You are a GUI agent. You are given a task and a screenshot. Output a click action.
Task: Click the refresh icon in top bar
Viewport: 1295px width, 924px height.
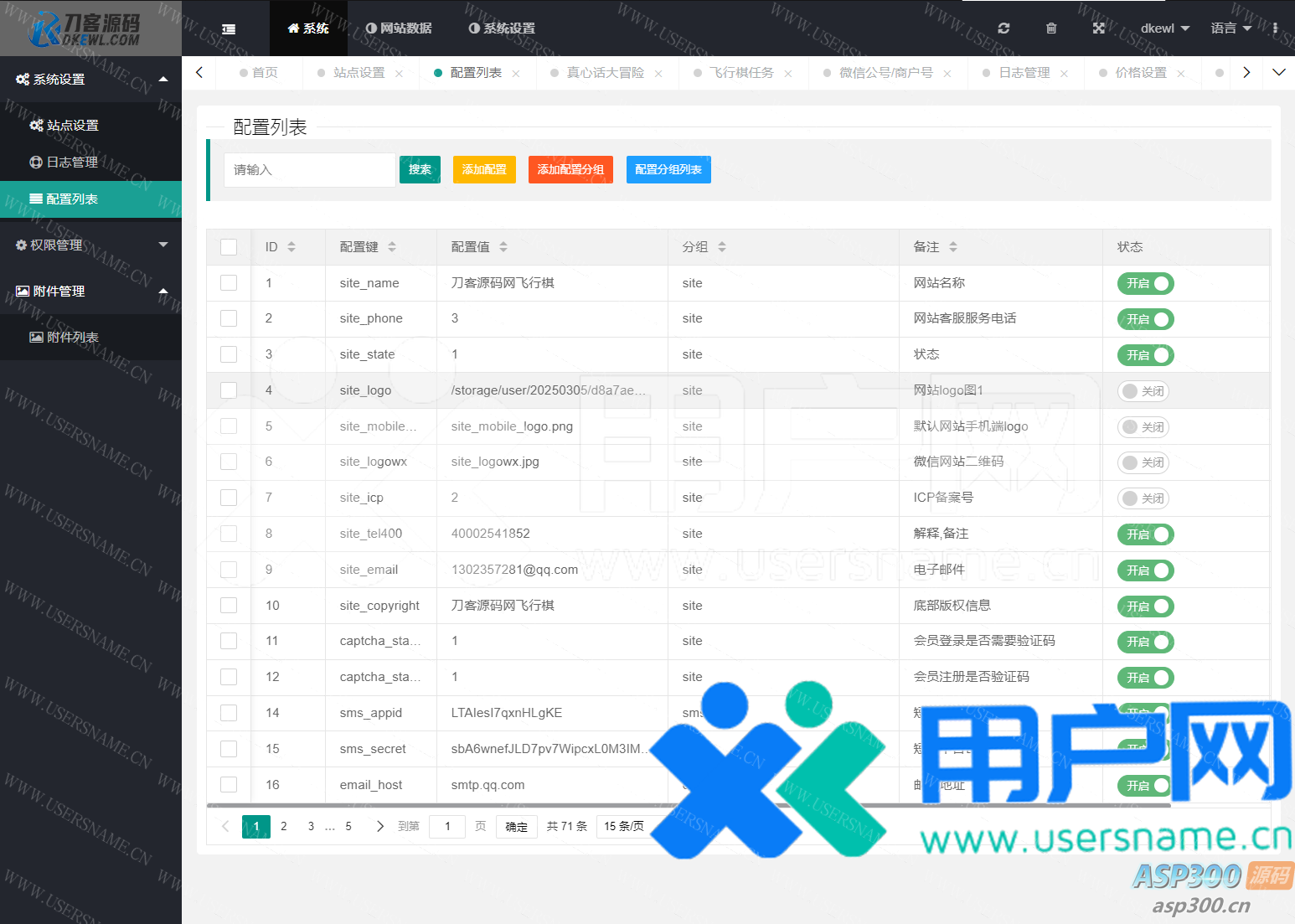(x=1003, y=28)
